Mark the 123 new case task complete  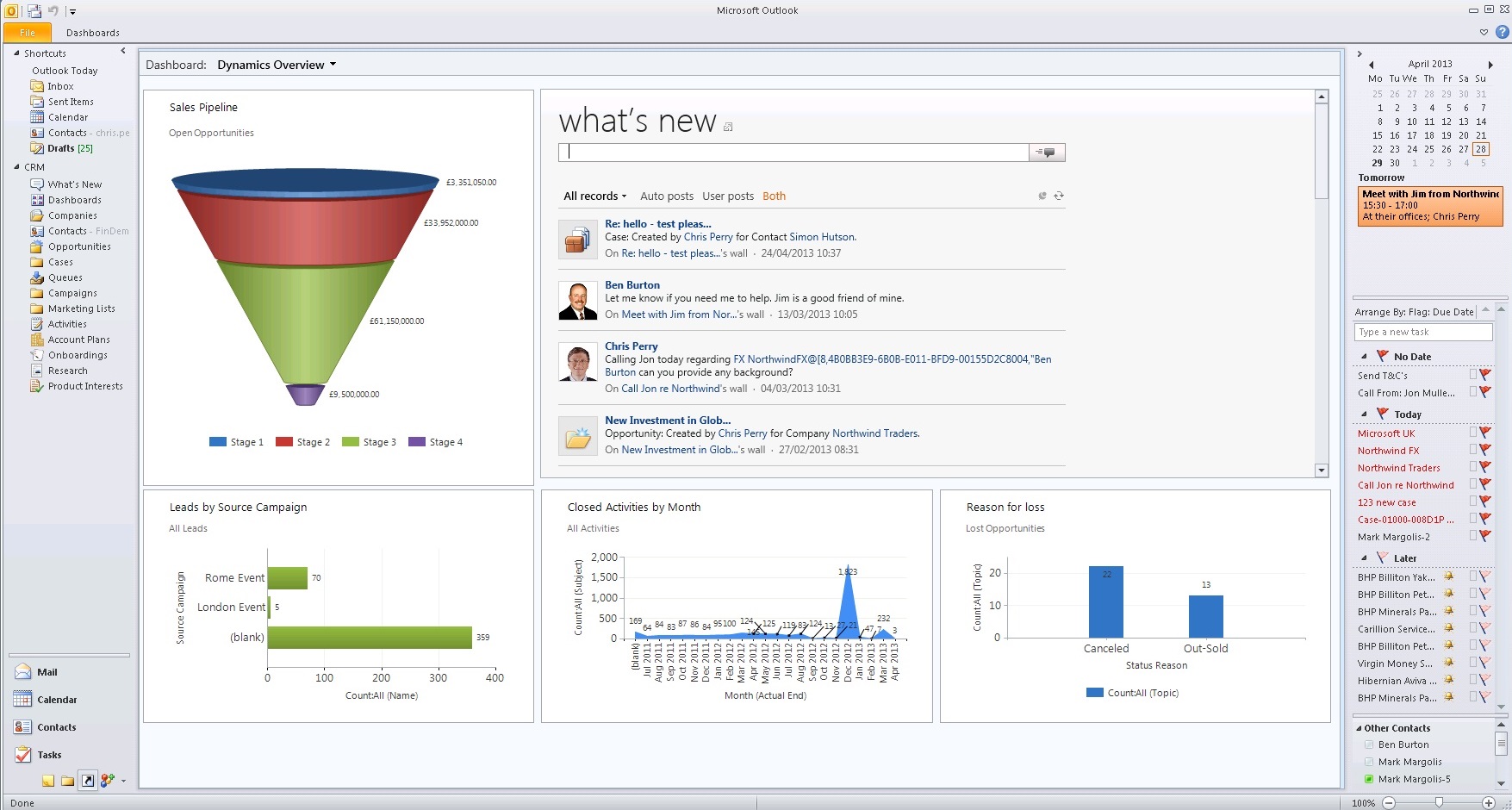coord(1472,502)
